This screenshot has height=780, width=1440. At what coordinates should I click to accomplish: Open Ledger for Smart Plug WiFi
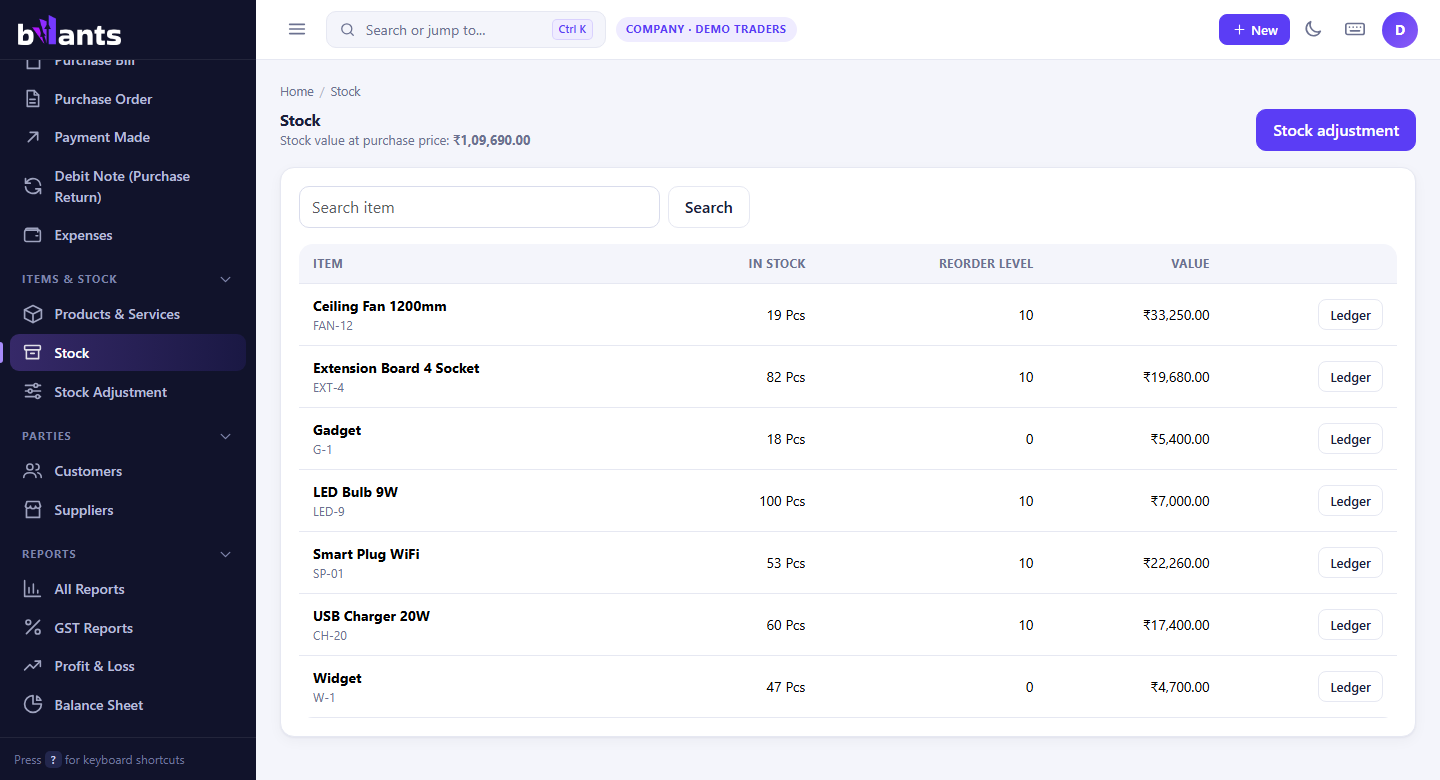[1350, 563]
